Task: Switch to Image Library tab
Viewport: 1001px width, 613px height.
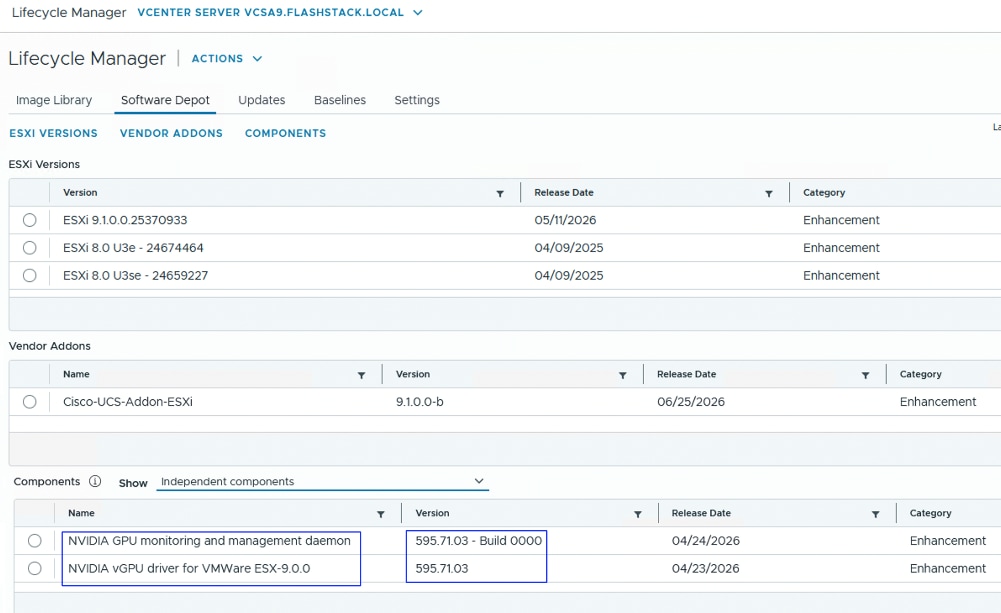Action: click(54, 100)
